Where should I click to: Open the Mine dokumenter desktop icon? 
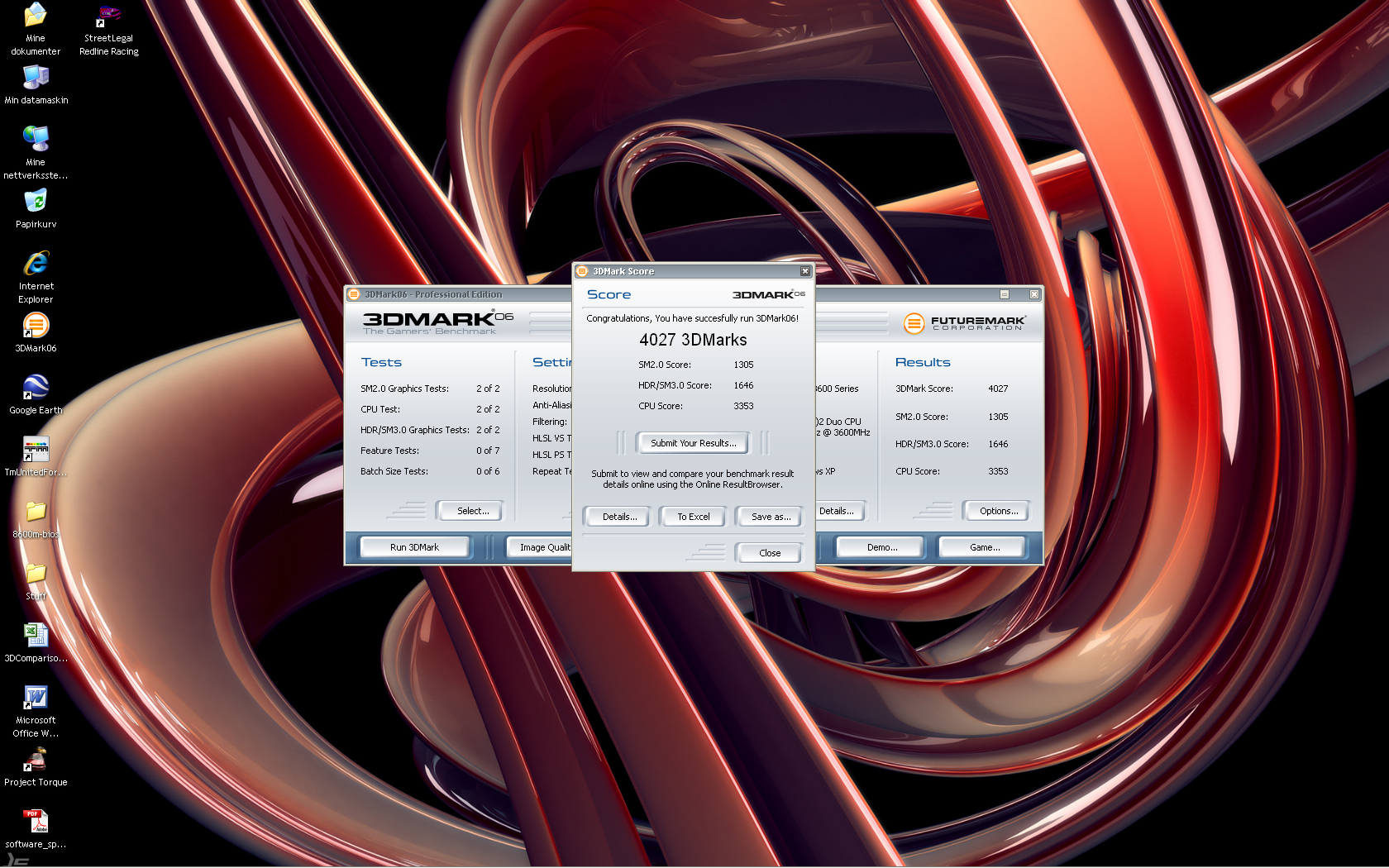(x=36, y=27)
